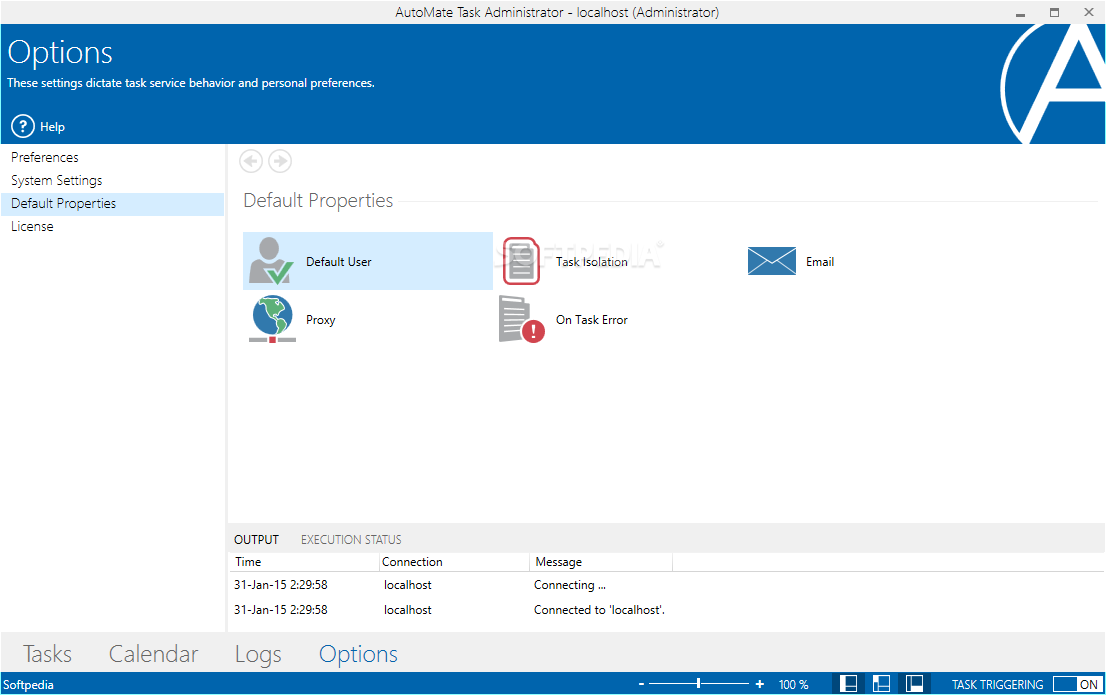Open the On Task Error icon
The image size is (1106, 695).
(x=521, y=320)
